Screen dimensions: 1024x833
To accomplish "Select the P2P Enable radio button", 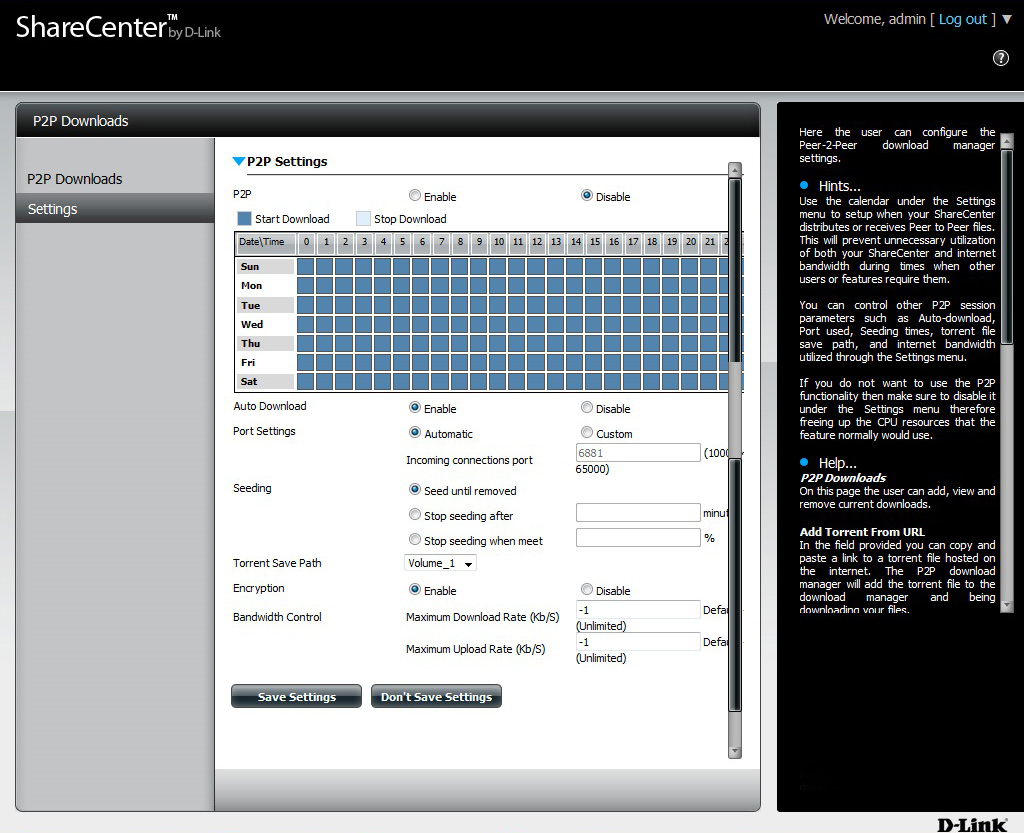I will pyautogui.click(x=415, y=195).
